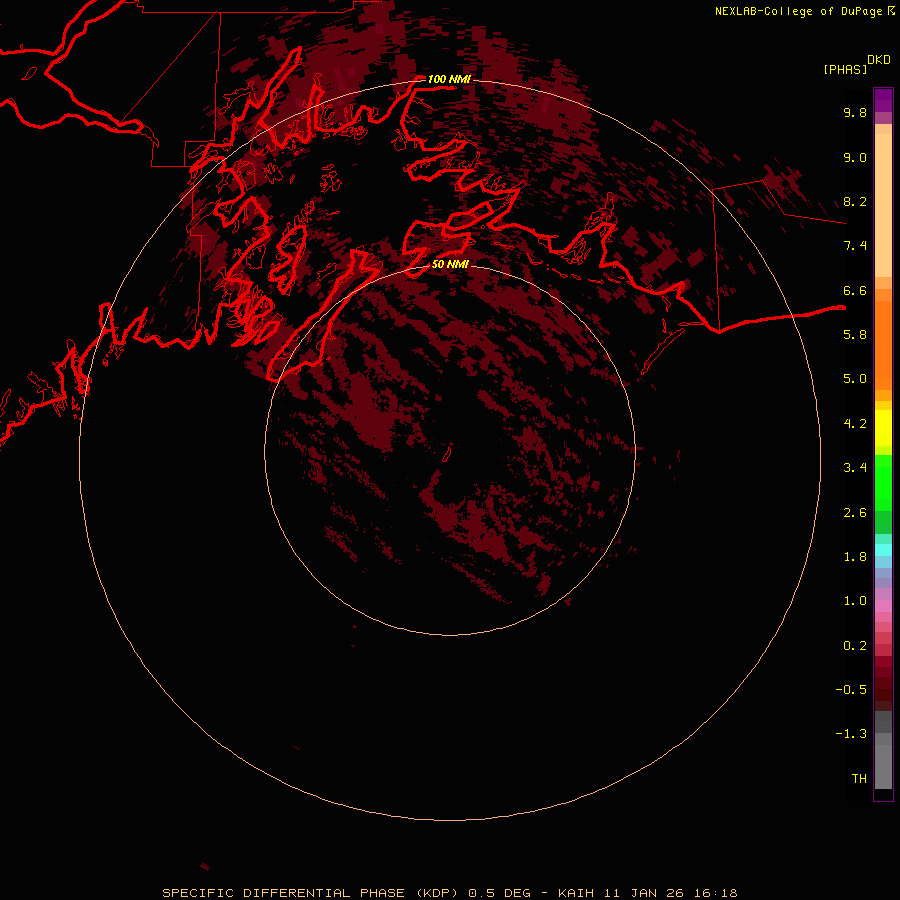Click the 3.4 colorbar value
This screenshot has height=900, width=900.
coord(855,468)
